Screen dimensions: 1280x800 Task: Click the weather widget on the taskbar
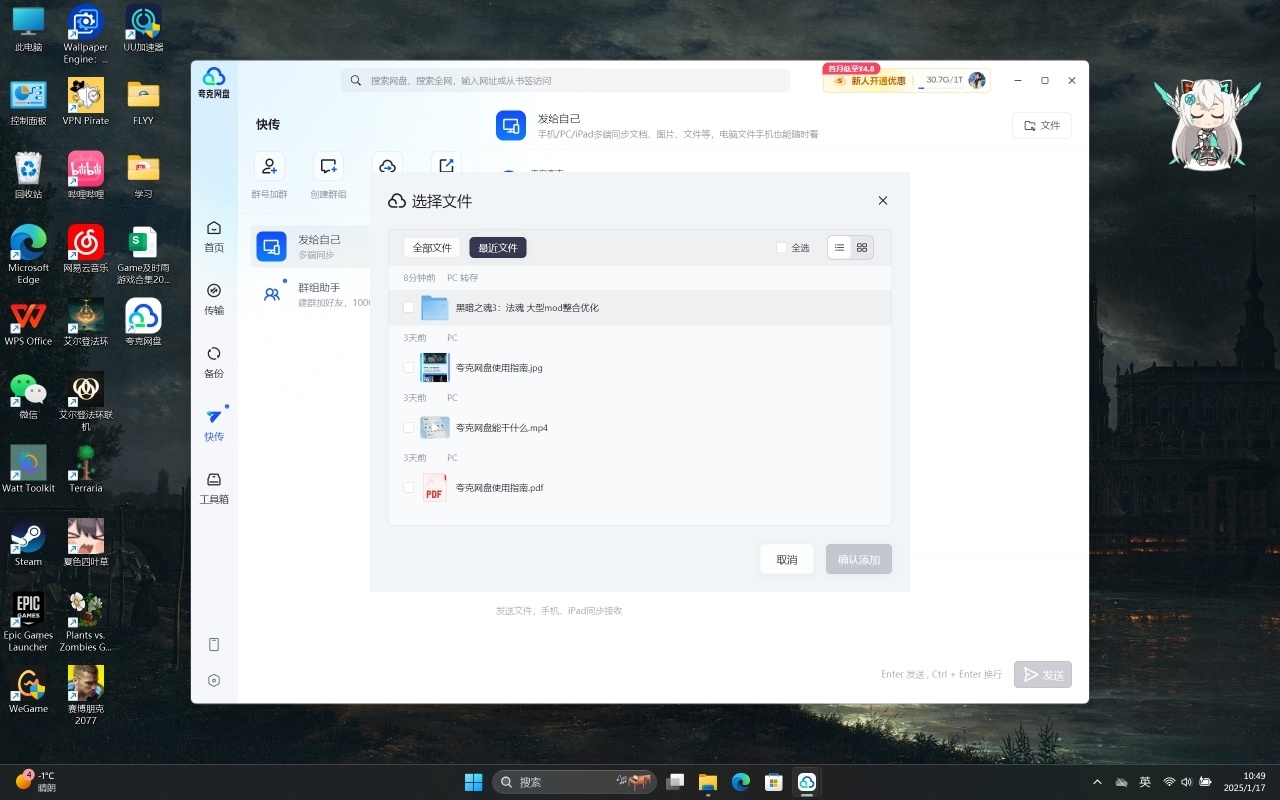pyautogui.click(x=36, y=782)
